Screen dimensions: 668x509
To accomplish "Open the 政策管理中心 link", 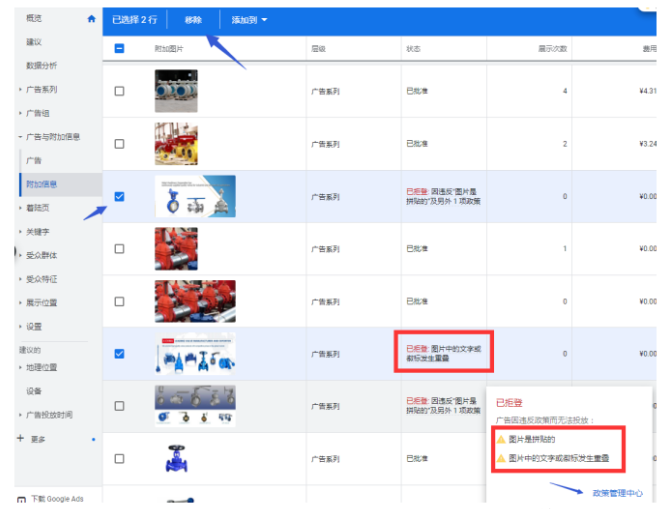I will (x=616, y=493).
